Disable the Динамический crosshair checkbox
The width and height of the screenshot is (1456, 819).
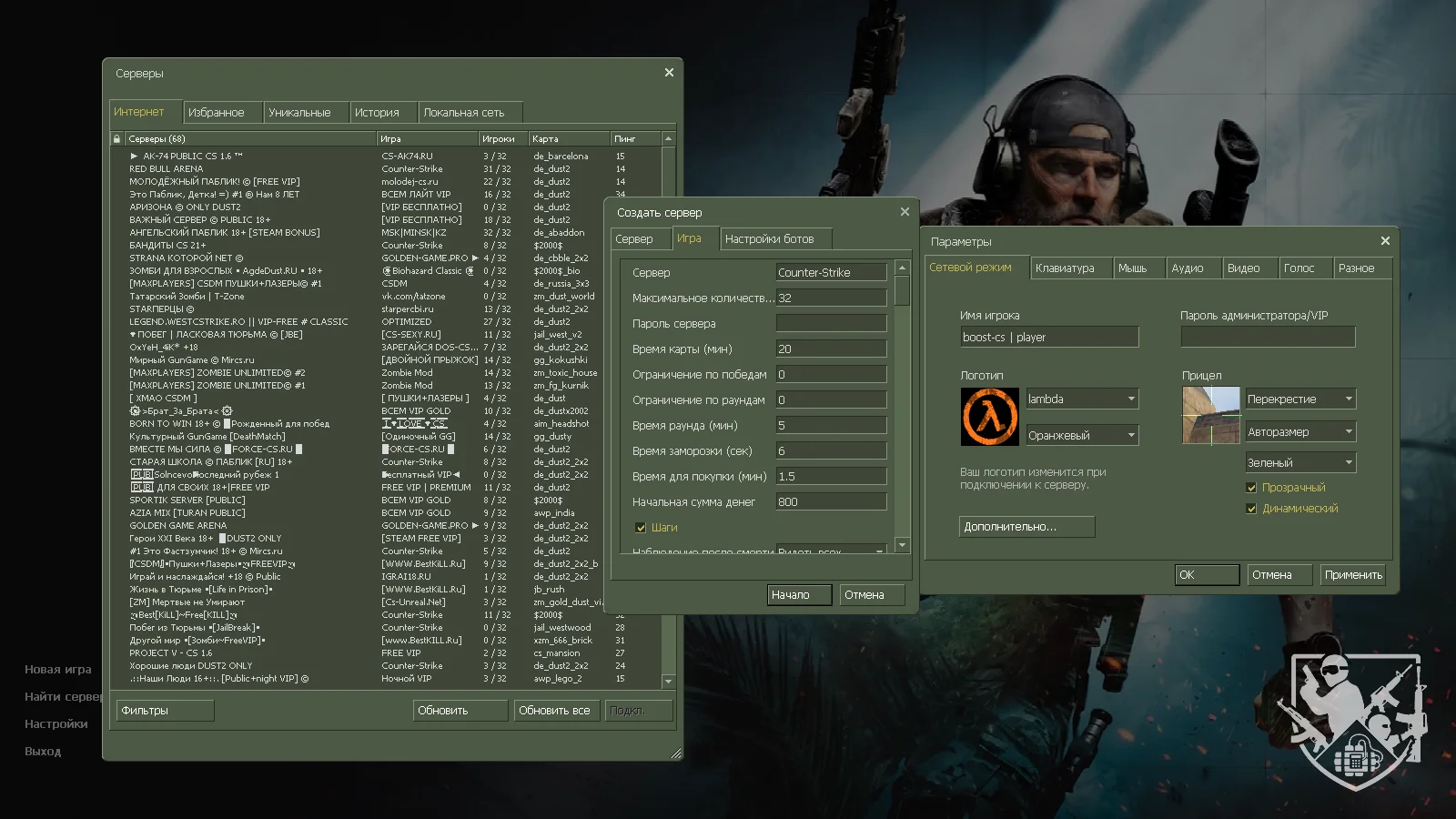click(x=1252, y=509)
